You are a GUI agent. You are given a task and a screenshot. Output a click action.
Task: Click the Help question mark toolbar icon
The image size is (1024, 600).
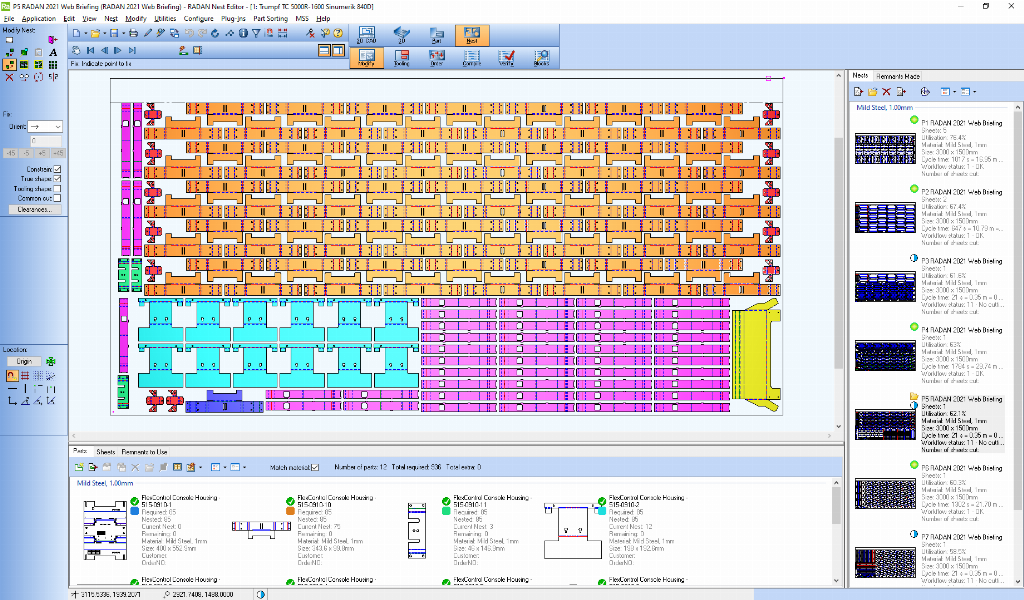tap(338, 33)
